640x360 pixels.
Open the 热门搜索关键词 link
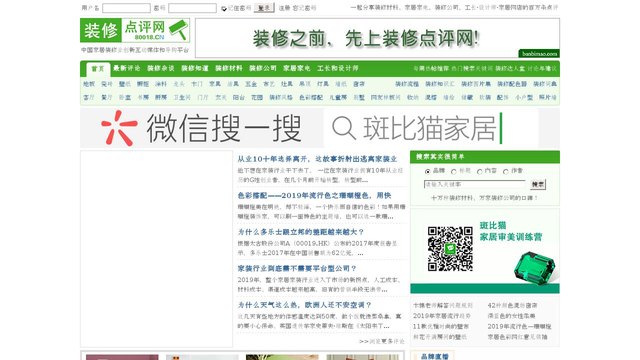[x=472, y=69]
